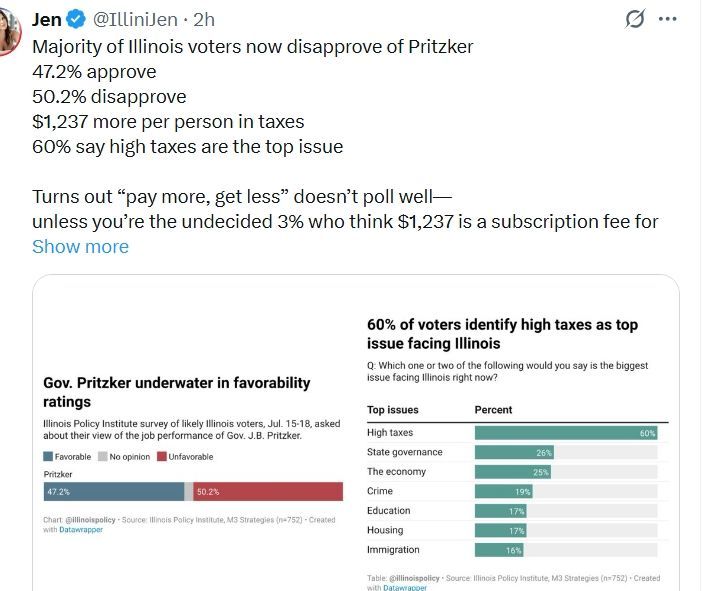Click the State governance 26% bar
The image size is (702, 591).
point(513,452)
